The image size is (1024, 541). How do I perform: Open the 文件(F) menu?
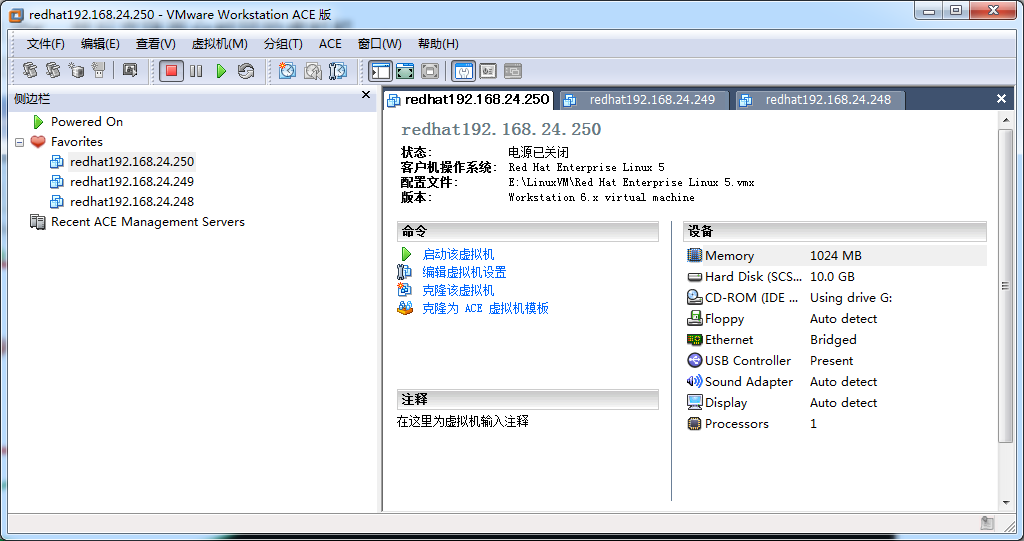tap(46, 44)
